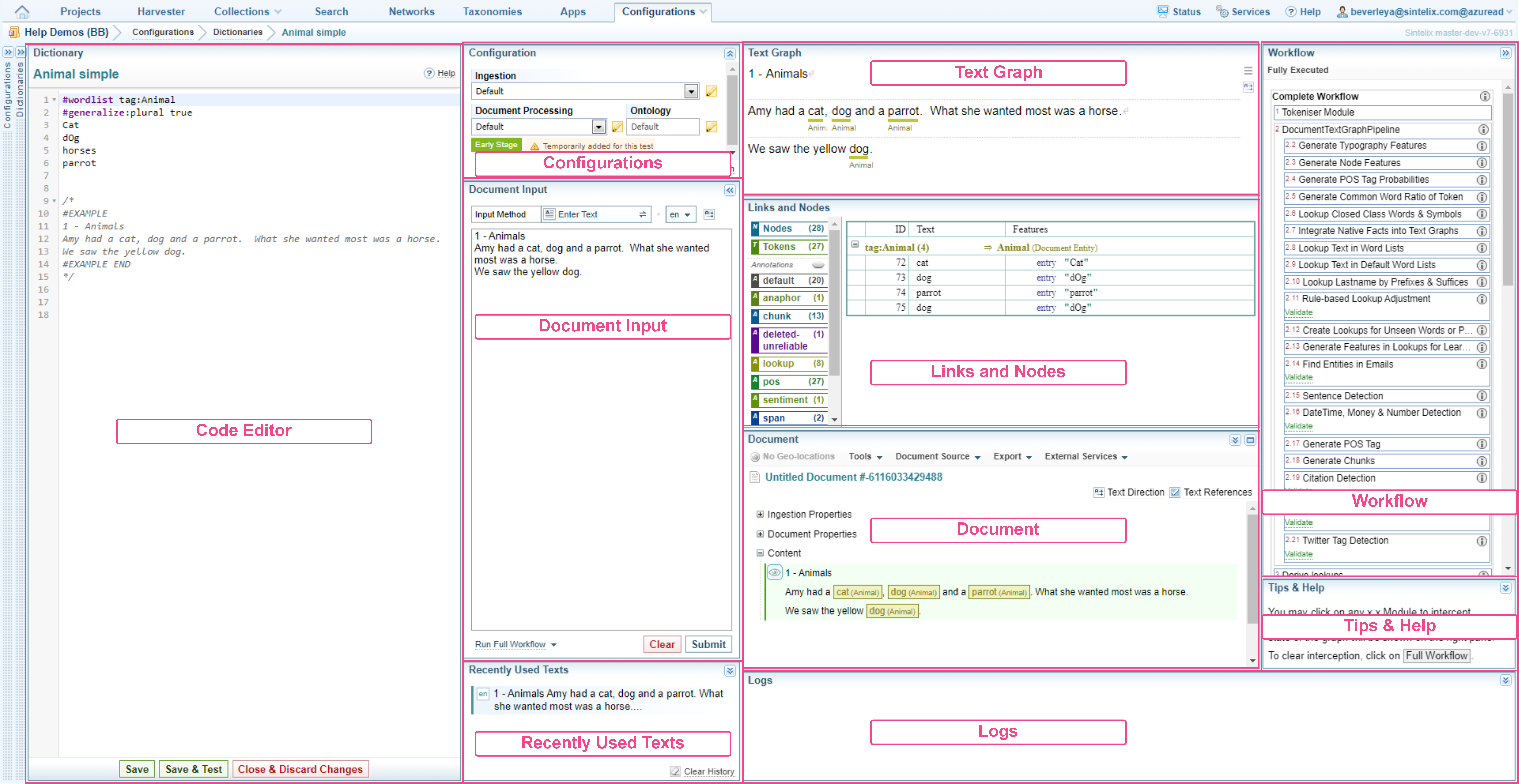The width and height of the screenshot is (1519, 784).
Task: Toggle content visibility eye icon for Animals
Action: click(774, 572)
